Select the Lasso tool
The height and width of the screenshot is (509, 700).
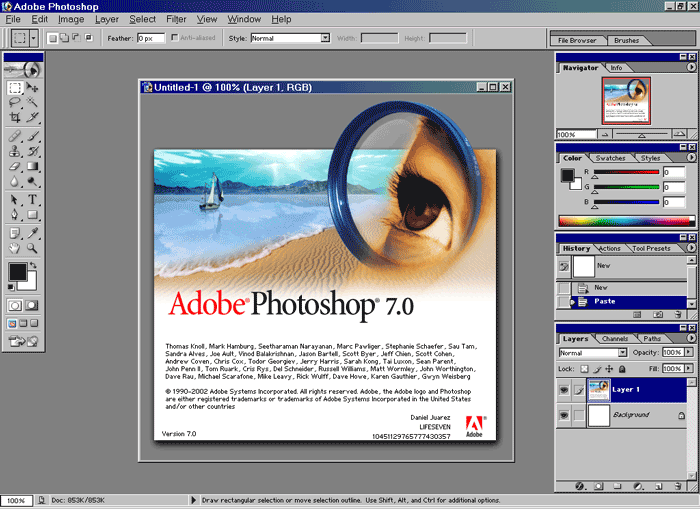14,102
